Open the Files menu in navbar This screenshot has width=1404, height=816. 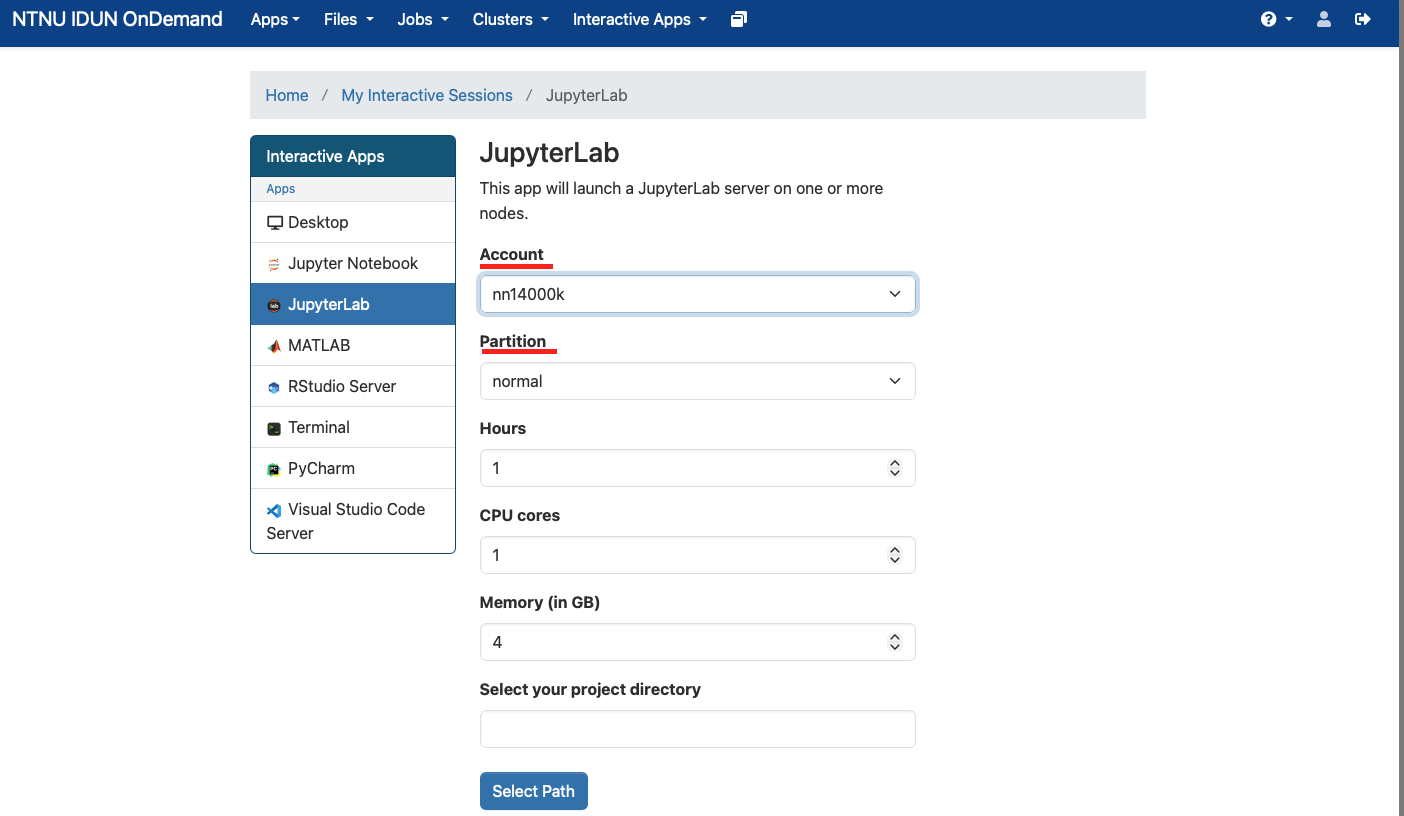[348, 19]
